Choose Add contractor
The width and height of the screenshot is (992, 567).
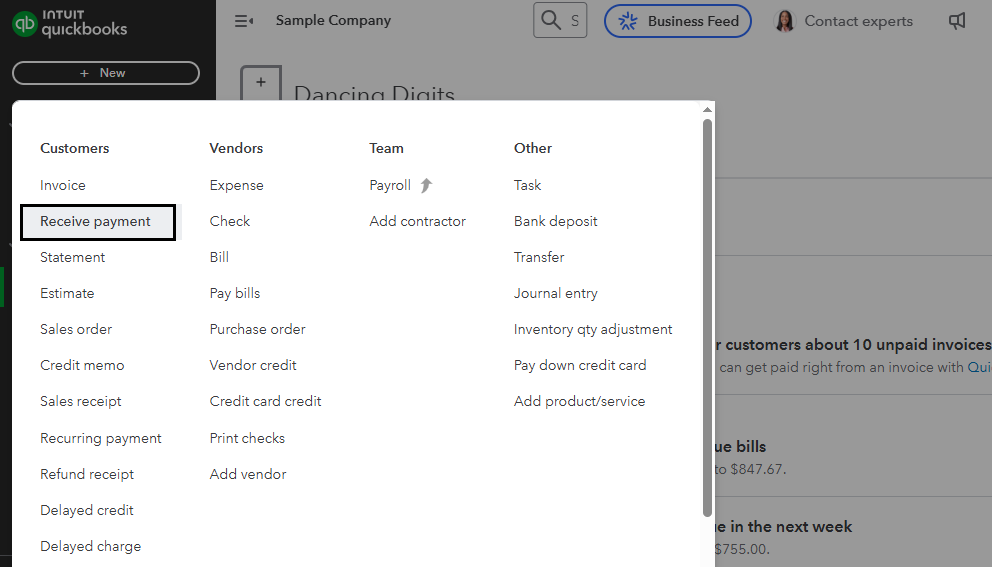(x=418, y=221)
